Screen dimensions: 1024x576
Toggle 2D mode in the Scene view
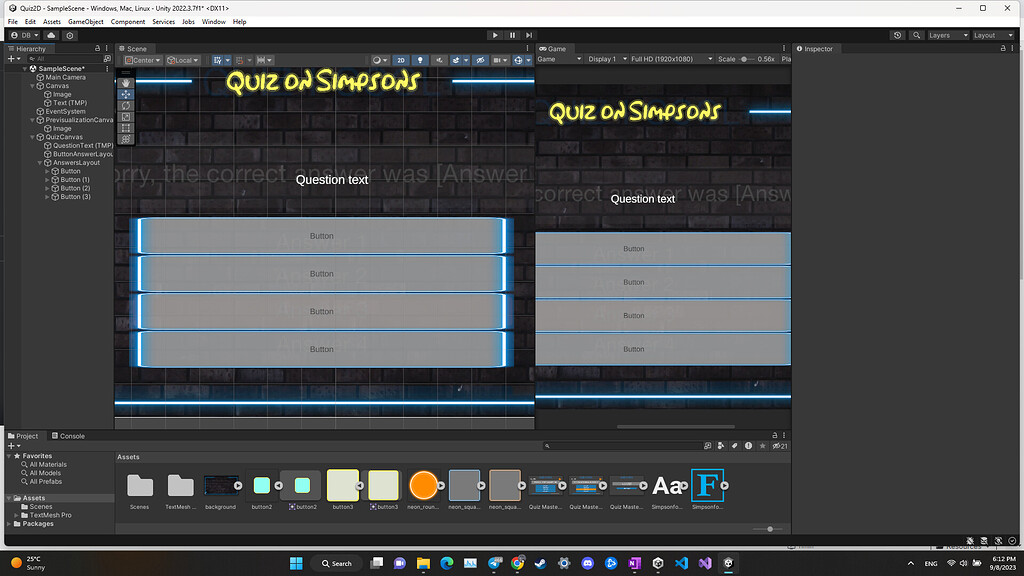coord(401,60)
